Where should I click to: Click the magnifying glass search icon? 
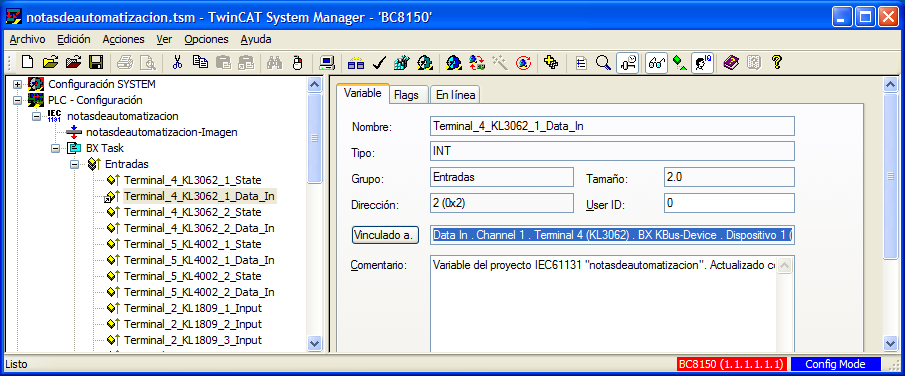pyautogui.click(x=603, y=62)
